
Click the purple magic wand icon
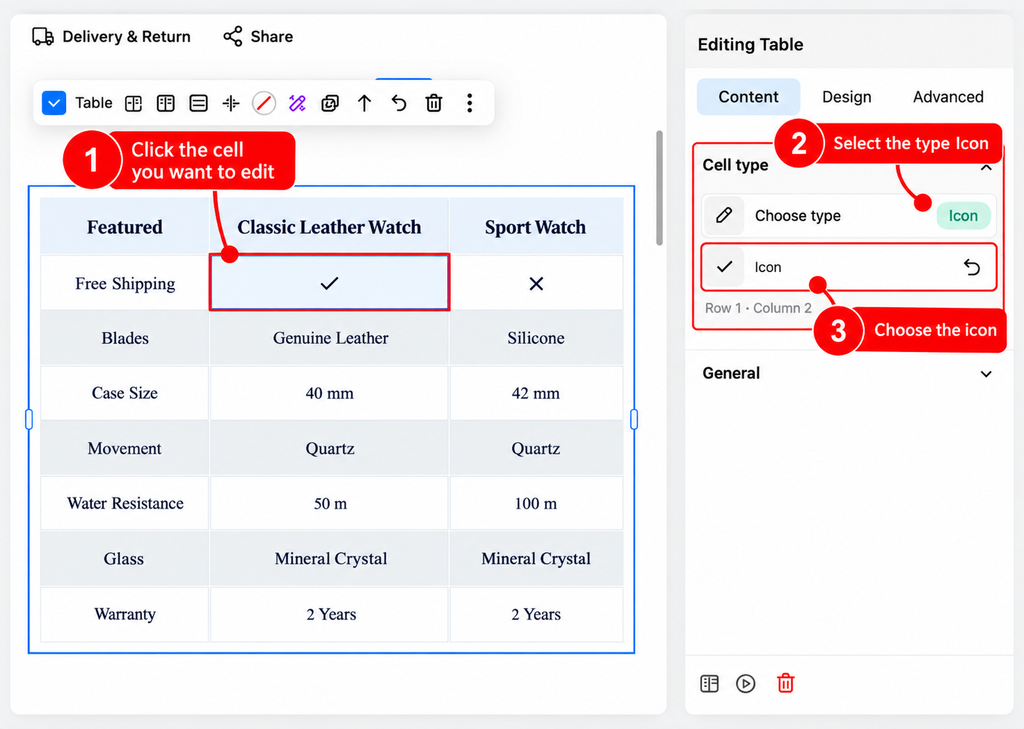click(x=297, y=103)
